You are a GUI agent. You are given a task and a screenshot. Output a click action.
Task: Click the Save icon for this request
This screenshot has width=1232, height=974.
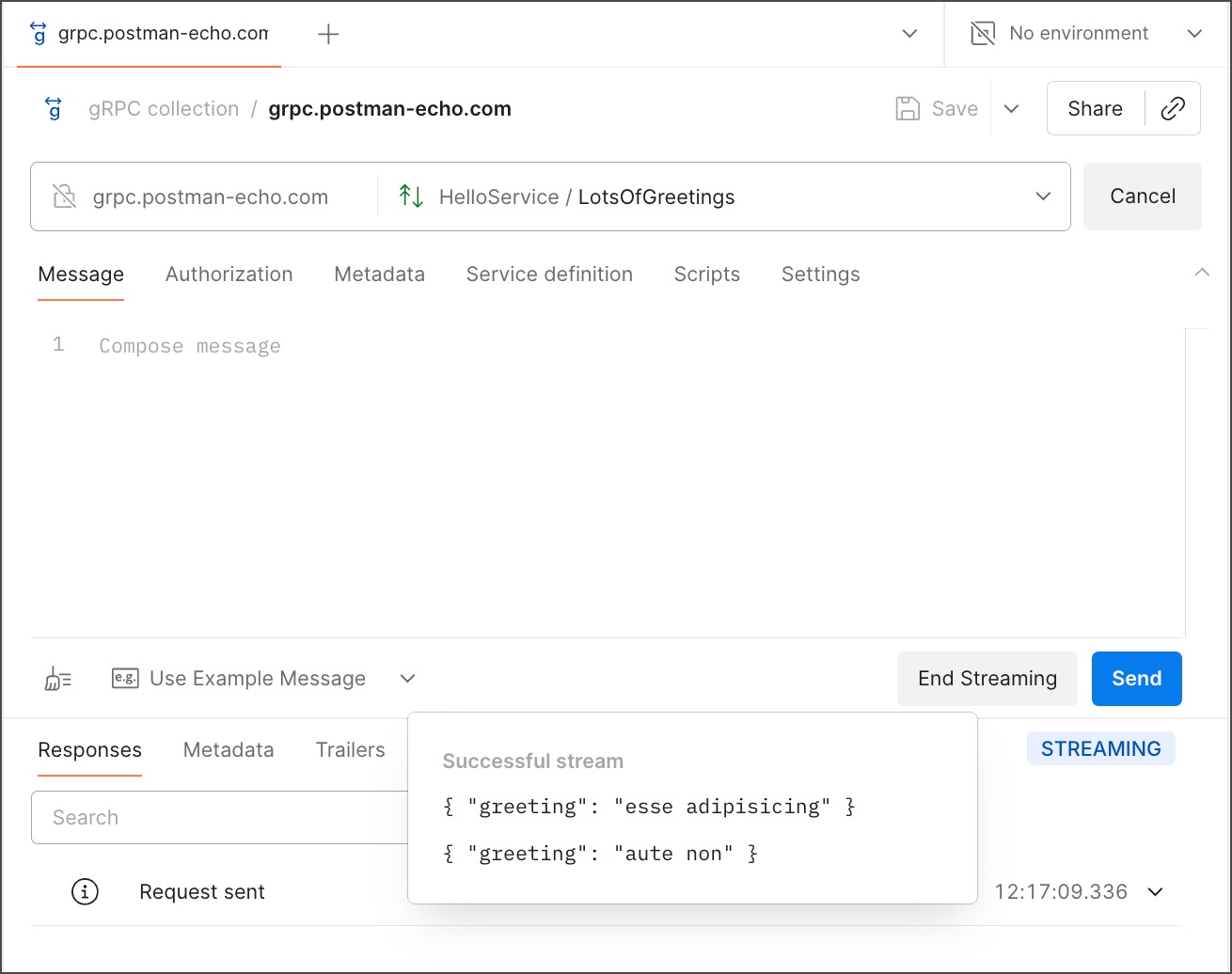click(x=907, y=108)
